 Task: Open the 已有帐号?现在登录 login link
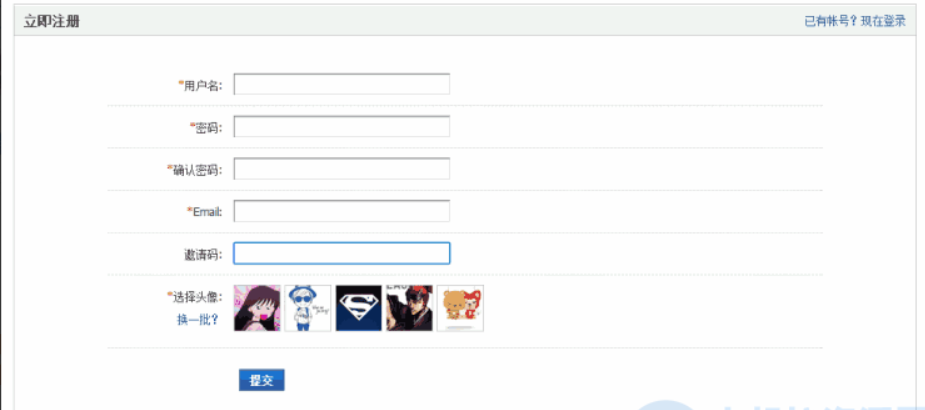855,21
